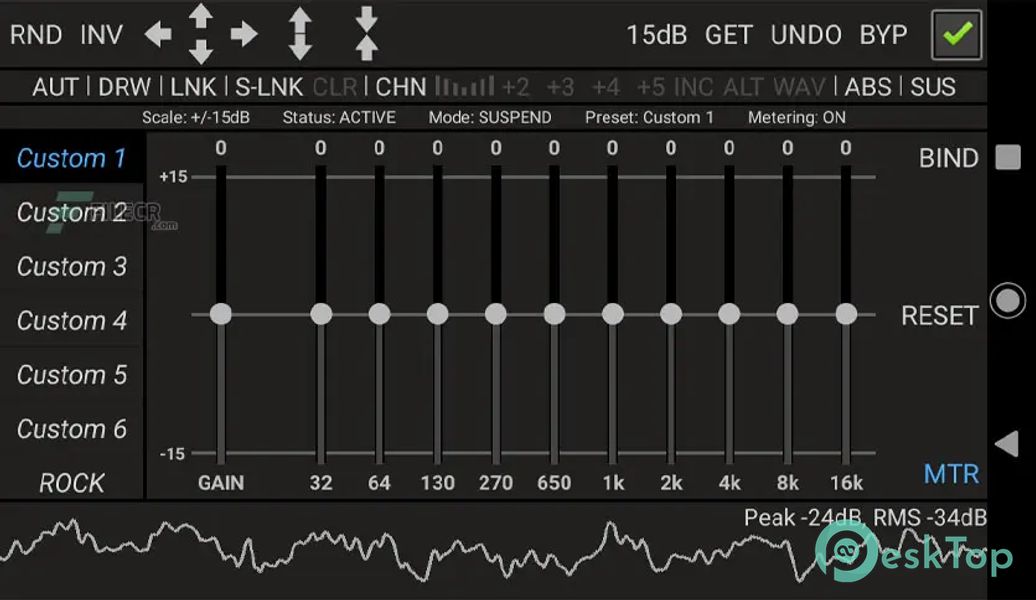
Task: Click the GET button
Action: (x=728, y=35)
